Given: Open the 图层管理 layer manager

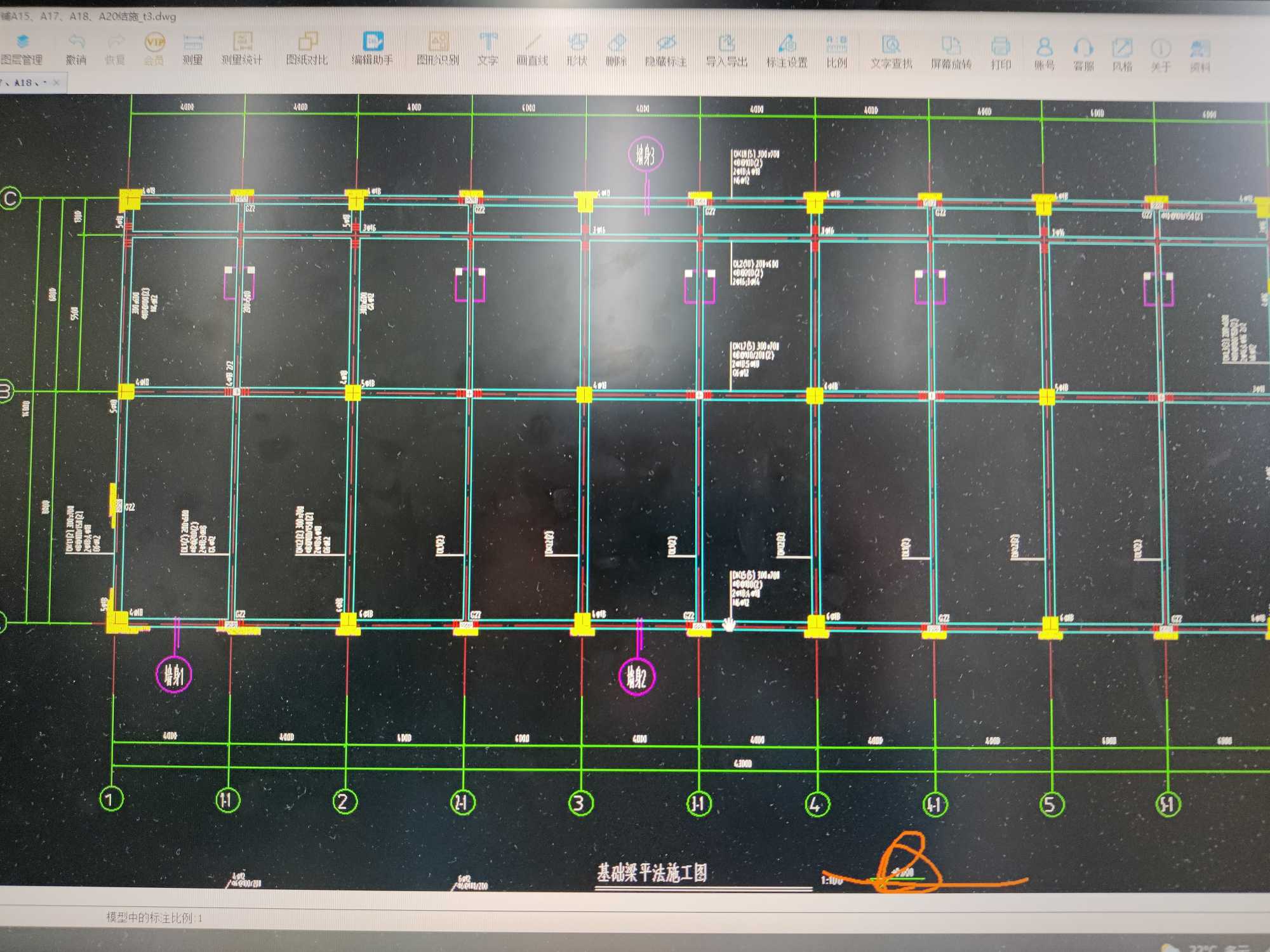Looking at the screenshot, I should pyautogui.click(x=22, y=50).
